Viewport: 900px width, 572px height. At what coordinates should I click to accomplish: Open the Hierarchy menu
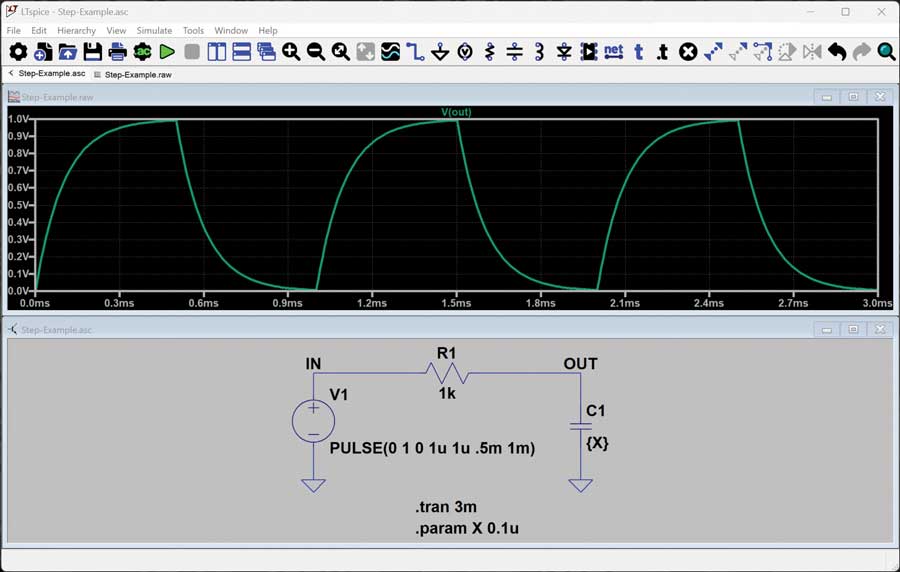[x=77, y=31]
